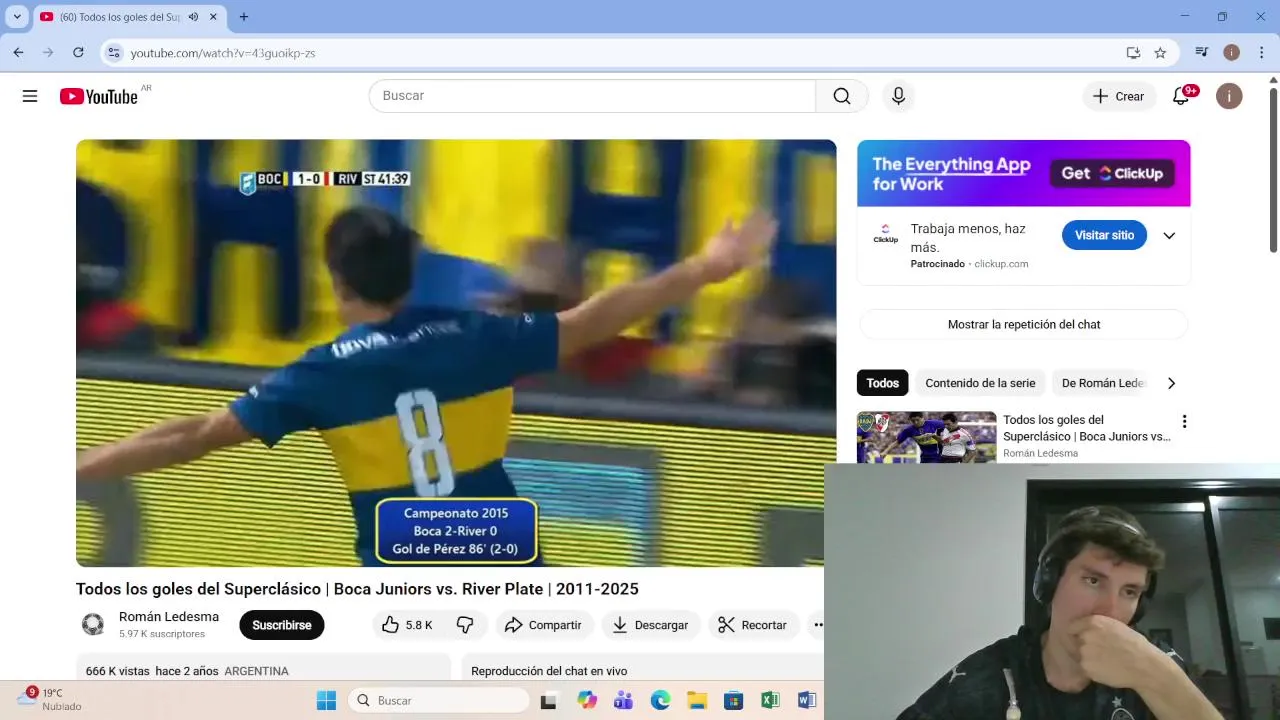Click the ClickUp Everything App banner
This screenshot has height=720, width=1280.
1023,173
